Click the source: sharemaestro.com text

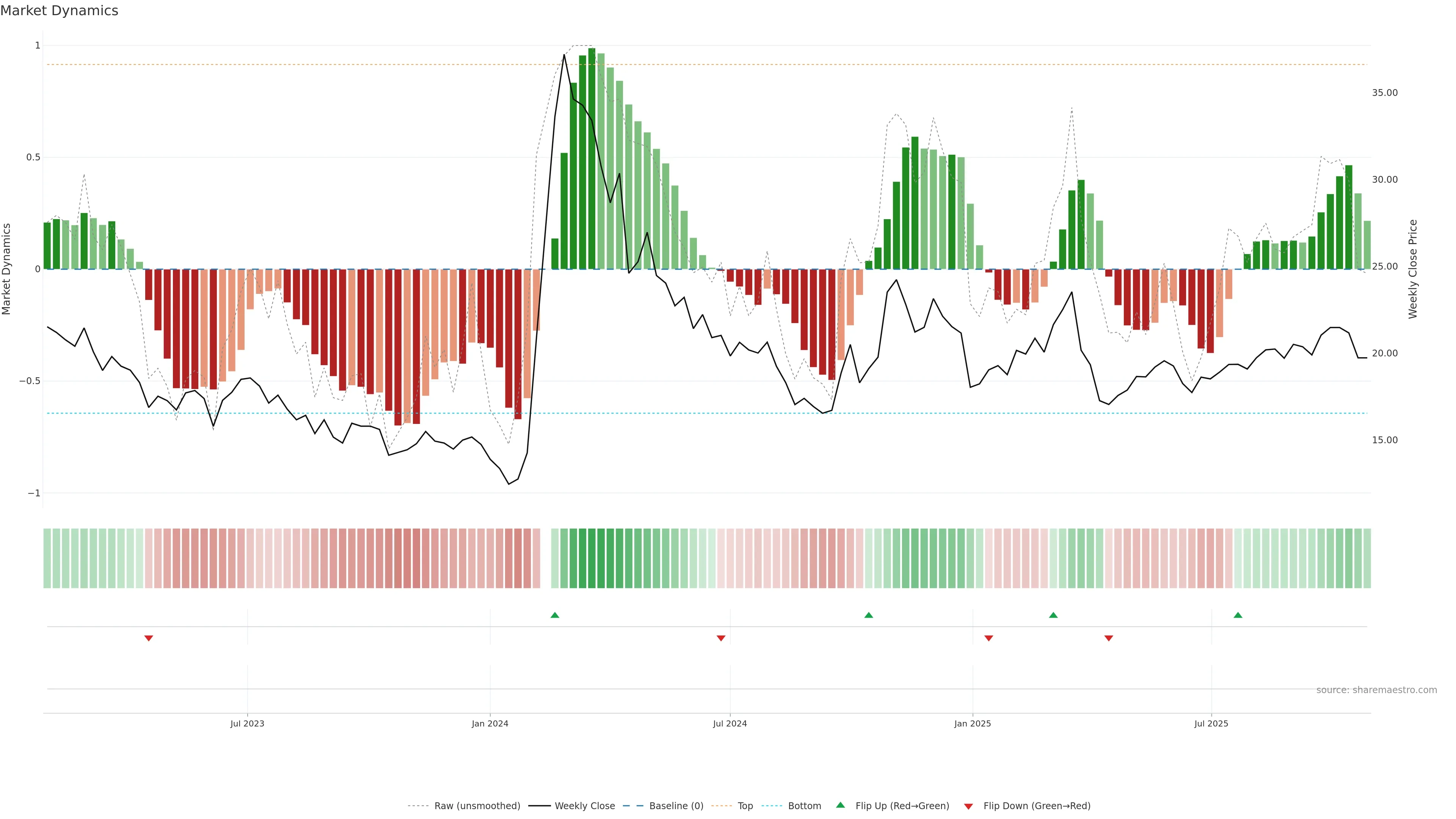(1376, 690)
